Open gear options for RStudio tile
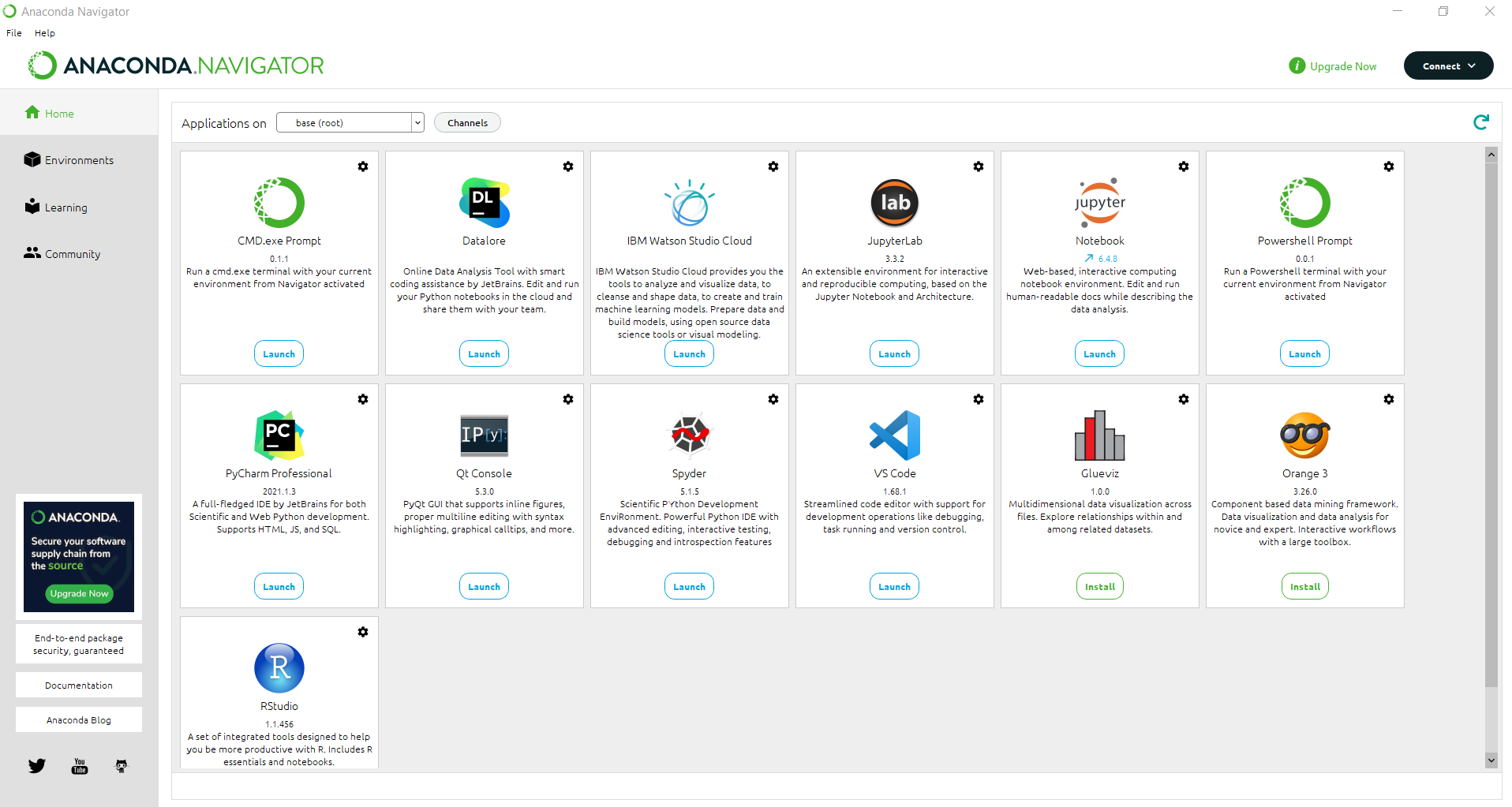Viewport: 1512px width, 807px height. click(362, 632)
